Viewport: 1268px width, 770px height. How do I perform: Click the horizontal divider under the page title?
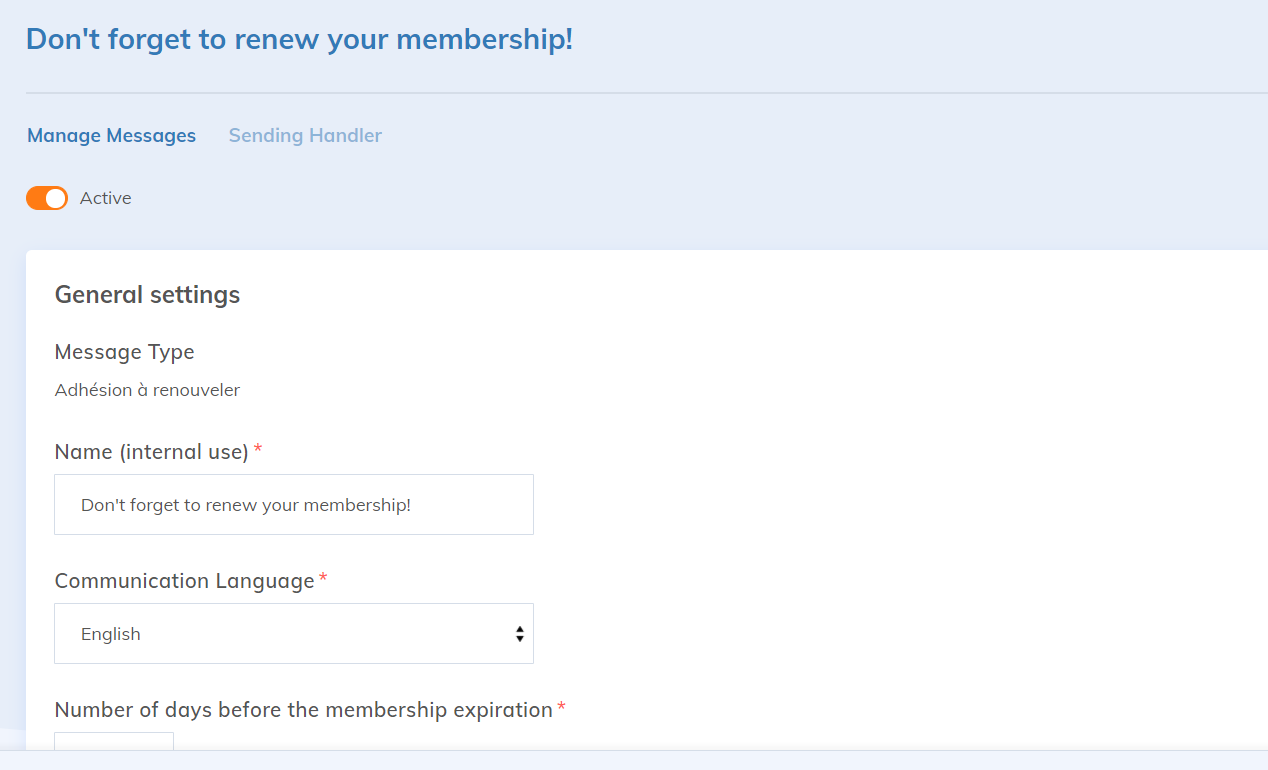(640, 93)
